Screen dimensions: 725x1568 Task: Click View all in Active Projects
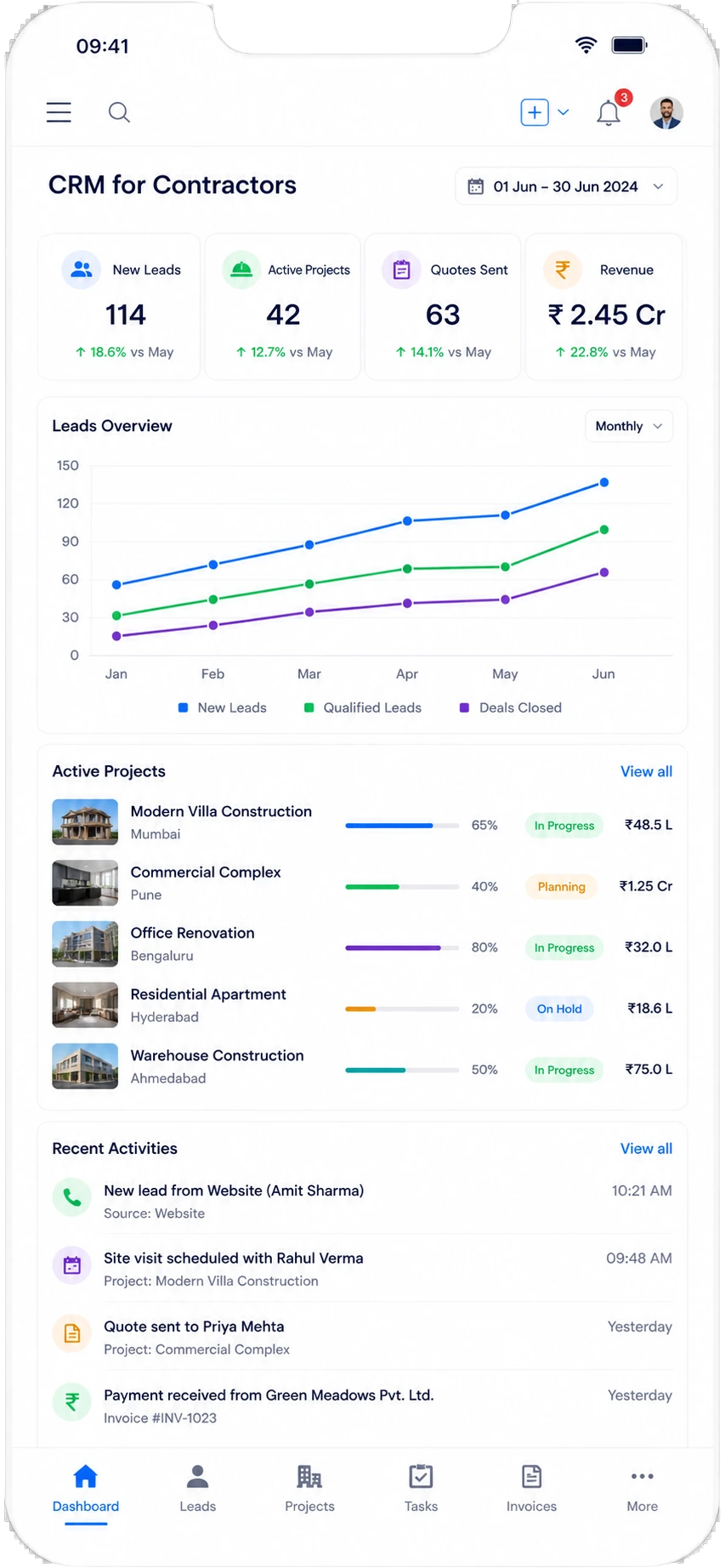(646, 771)
